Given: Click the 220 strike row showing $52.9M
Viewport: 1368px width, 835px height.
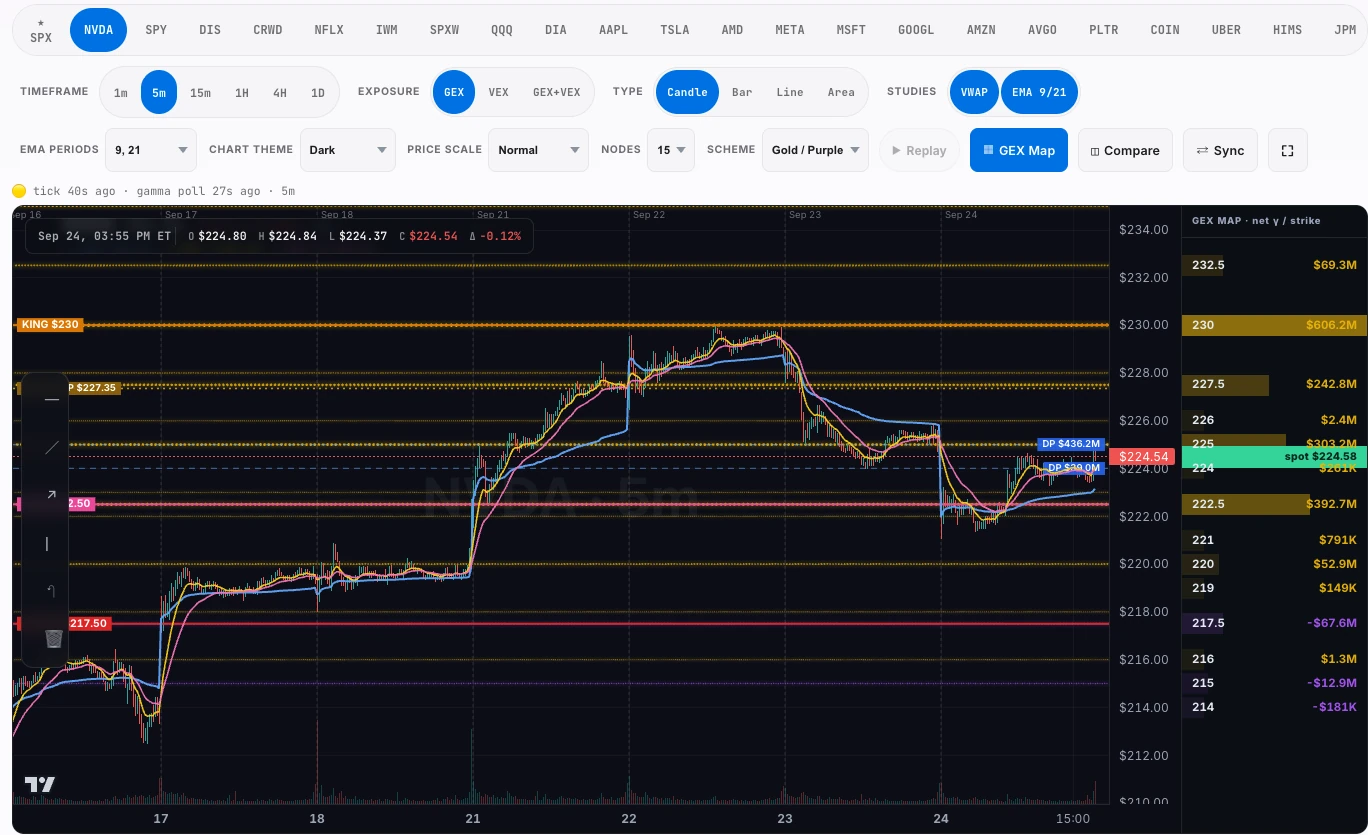Looking at the screenshot, I should pos(1274,564).
